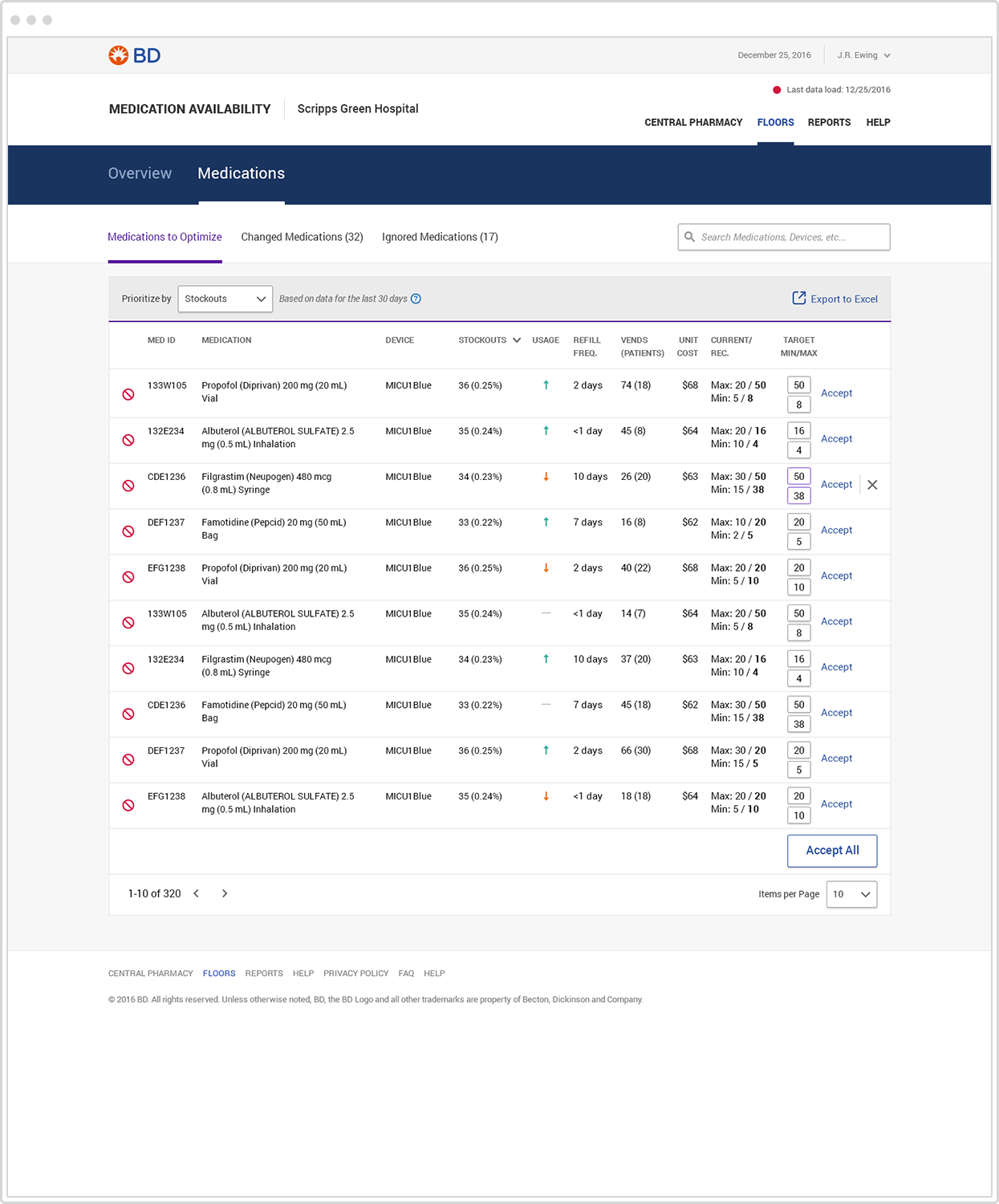
Task: Click the BD logo
Action: coord(135,55)
